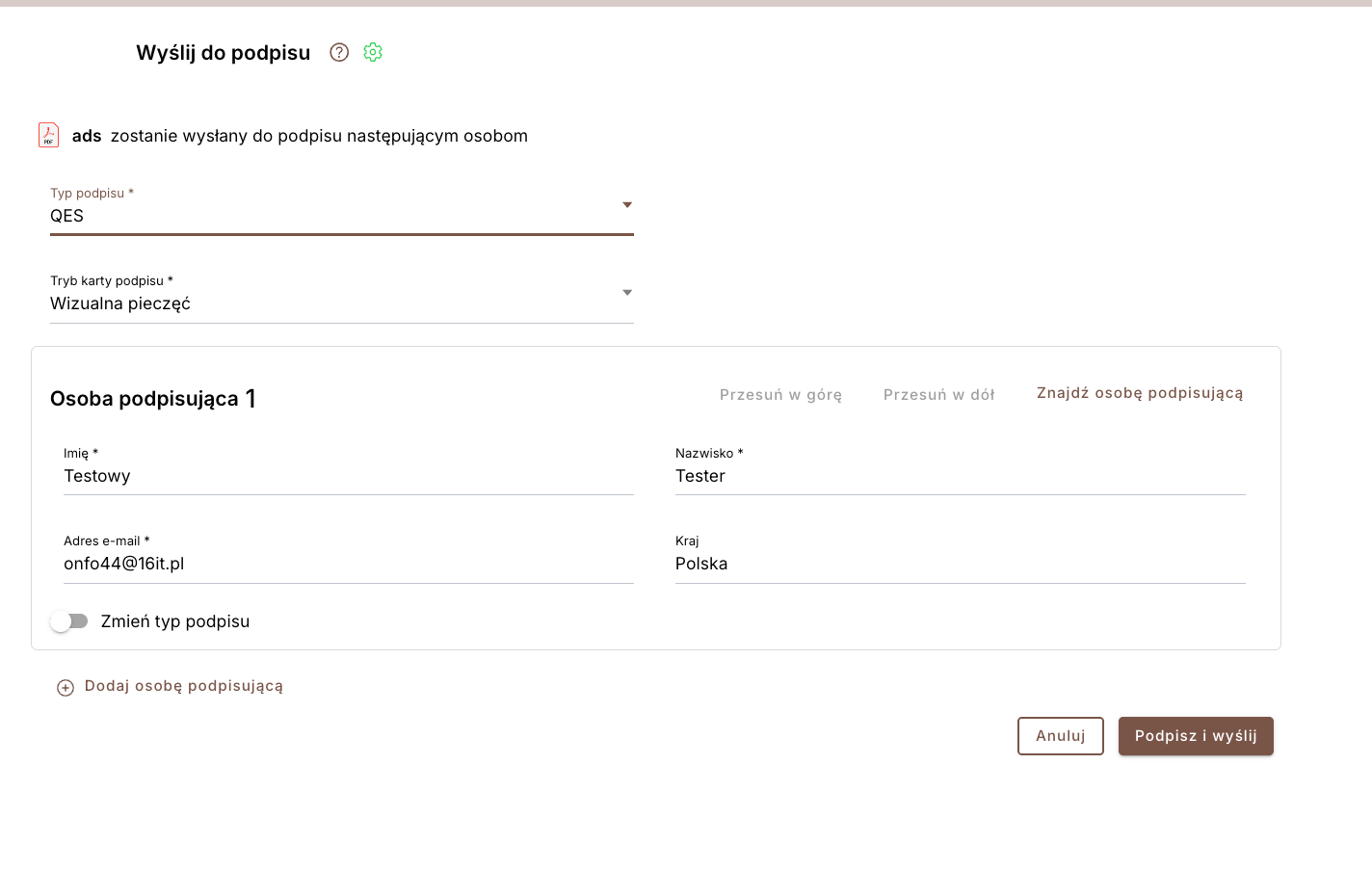
Task: Click the red PDF file icon
Action: [48, 135]
